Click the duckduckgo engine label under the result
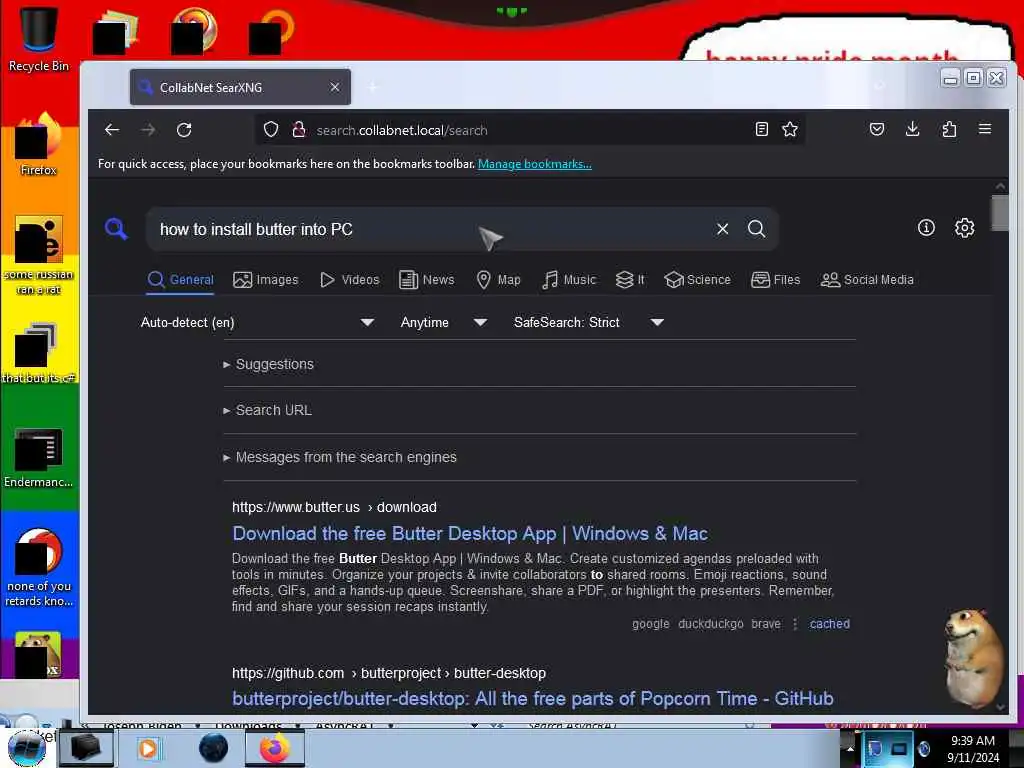 tap(711, 624)
